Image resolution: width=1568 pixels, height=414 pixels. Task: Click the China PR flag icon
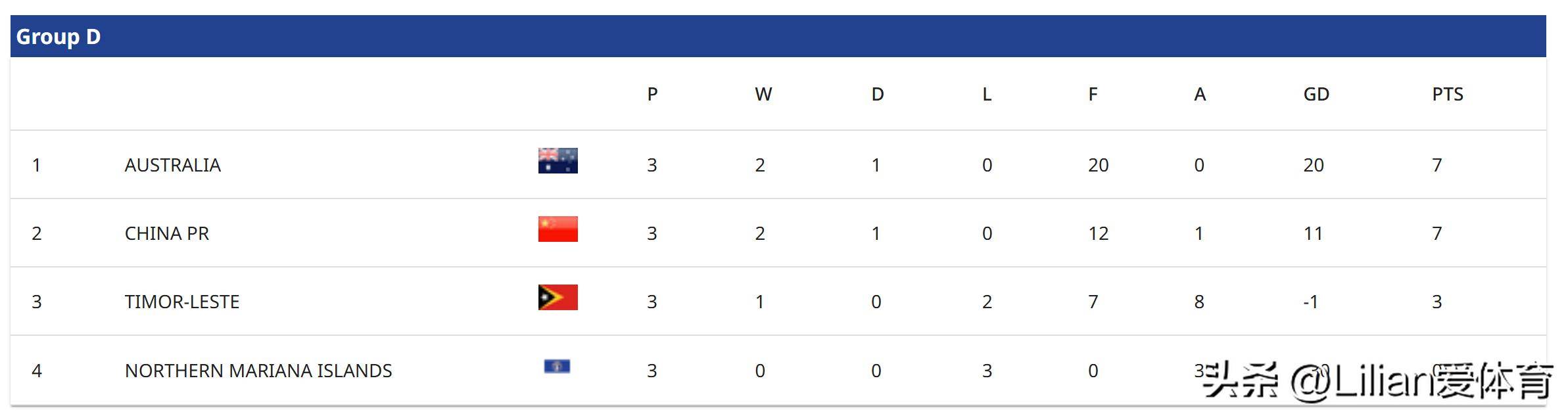click(558, 229)
